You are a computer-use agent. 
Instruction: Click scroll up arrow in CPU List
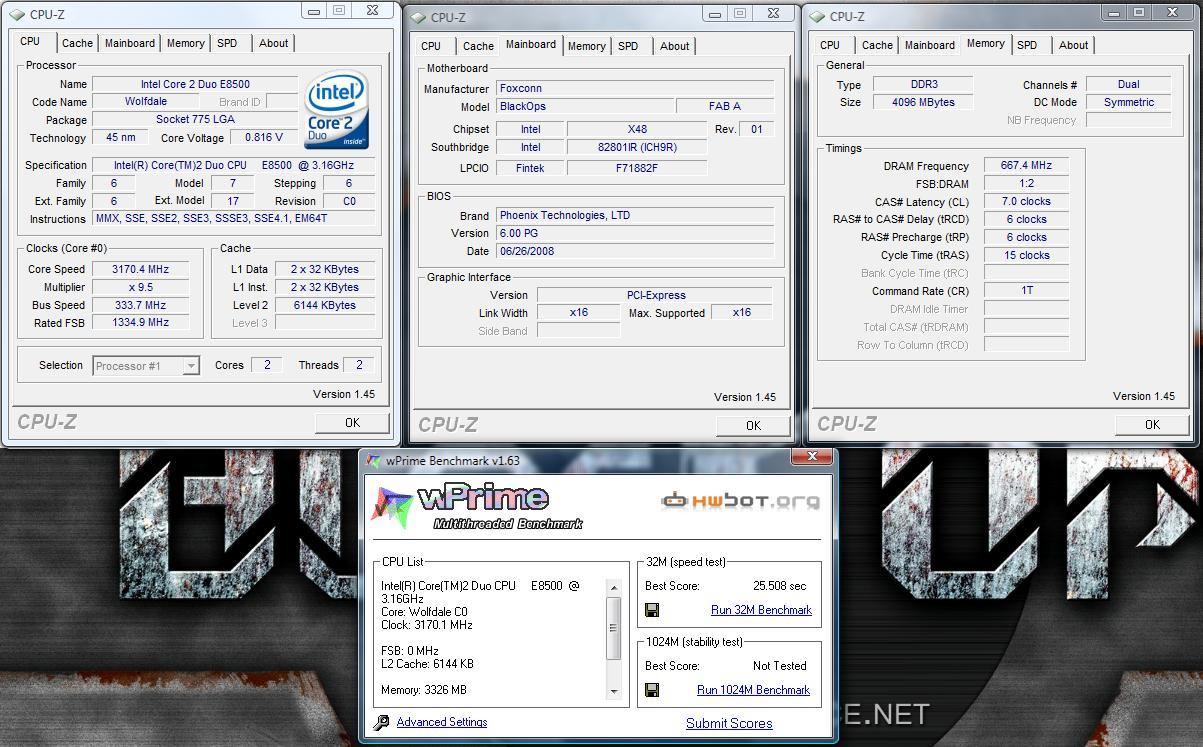click(614, 588)
